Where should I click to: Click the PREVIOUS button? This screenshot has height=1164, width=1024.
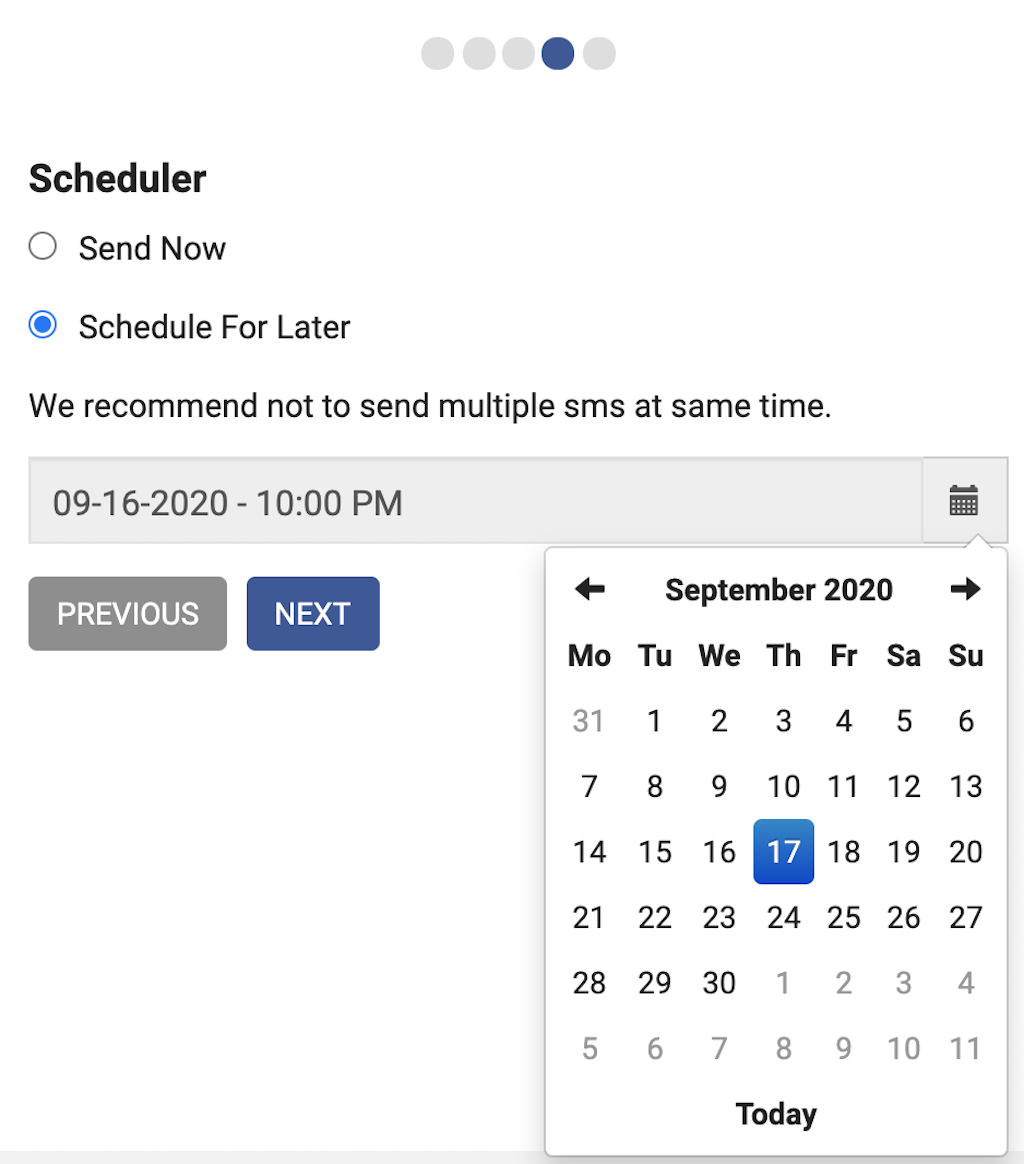[128, 613]
